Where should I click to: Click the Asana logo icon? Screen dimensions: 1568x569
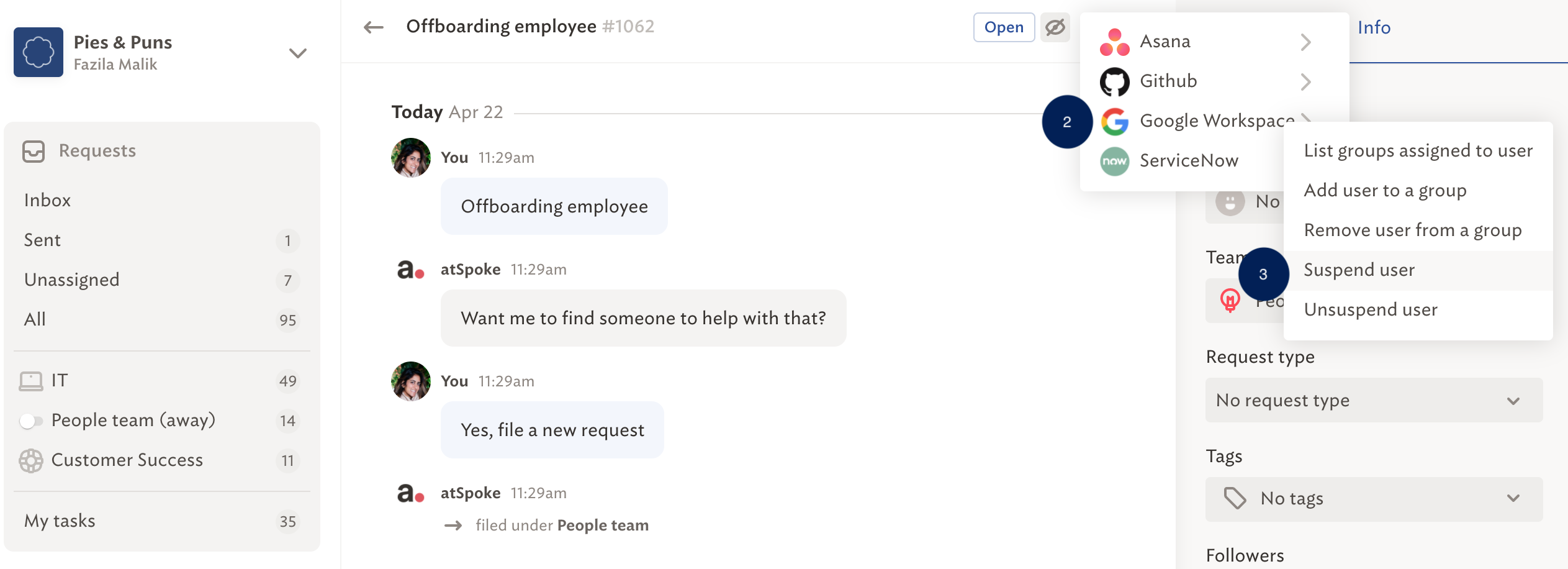click(x=1115, y=42)
